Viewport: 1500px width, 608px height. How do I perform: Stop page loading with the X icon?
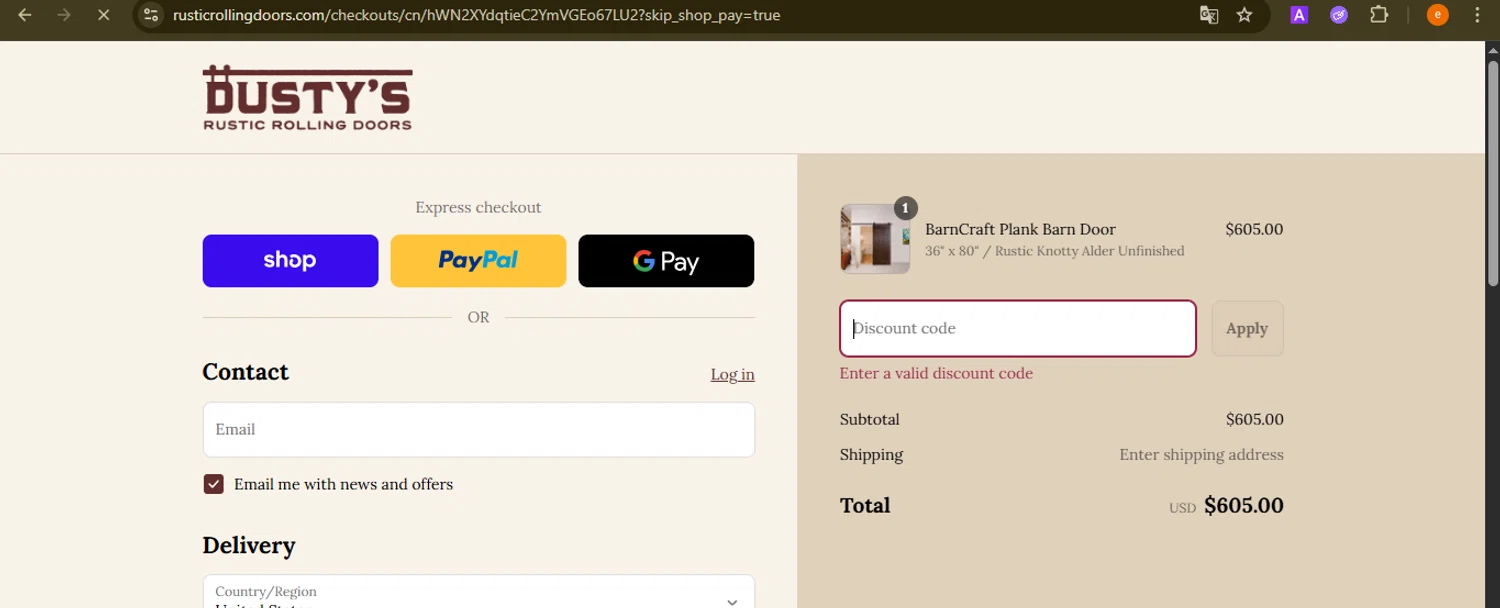103,15
